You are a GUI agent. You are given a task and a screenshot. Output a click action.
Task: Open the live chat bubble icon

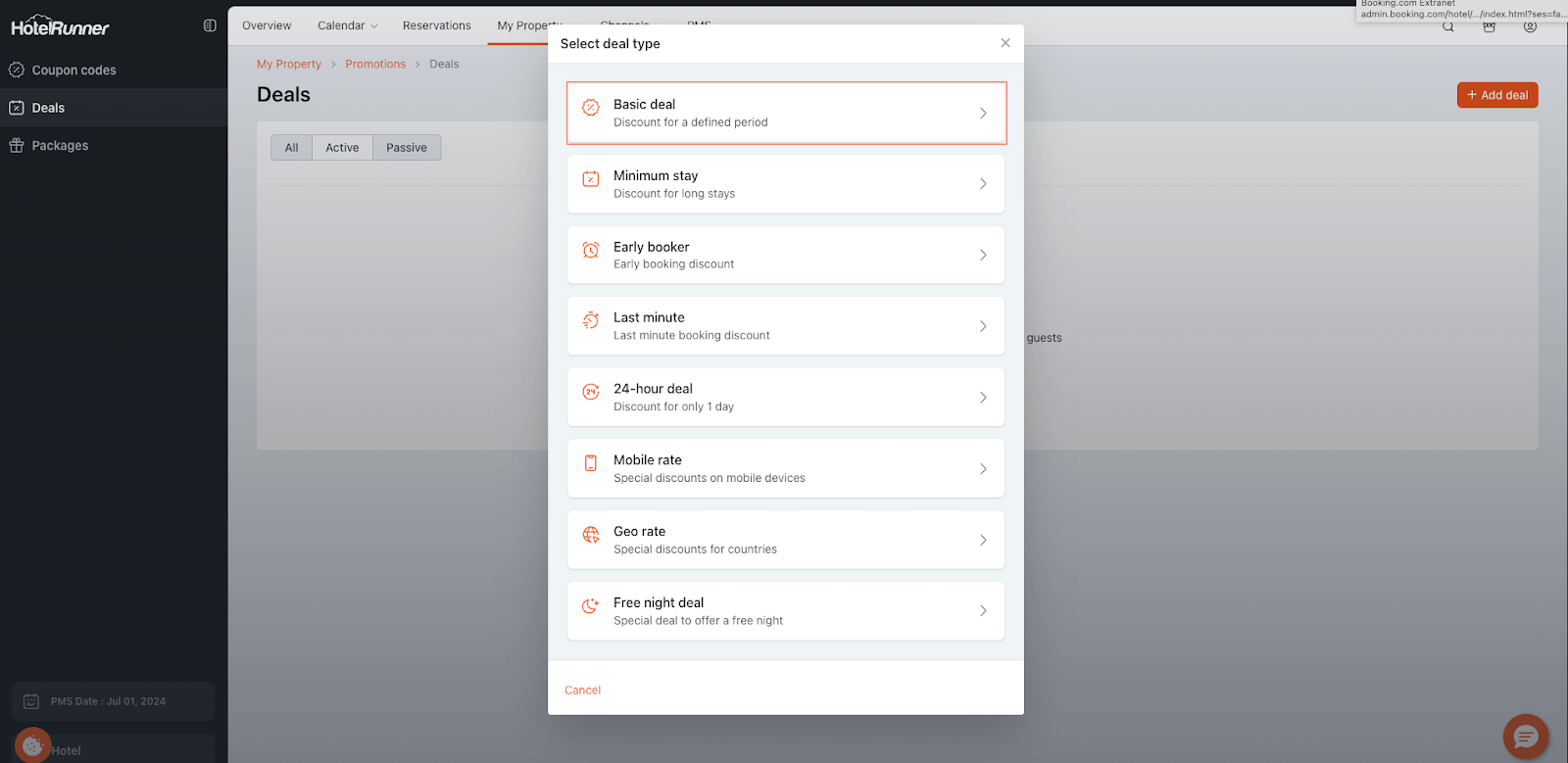pyautogui.click(x=1526, y=738)
